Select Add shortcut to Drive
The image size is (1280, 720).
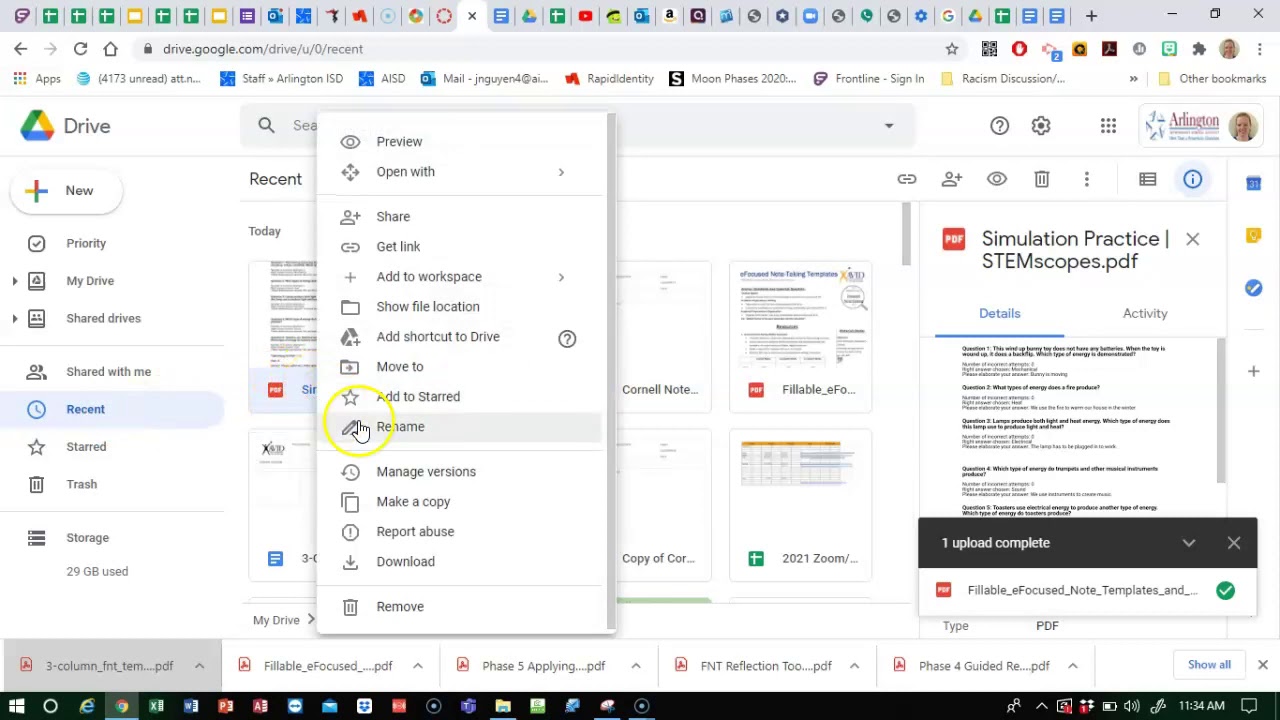438,336
